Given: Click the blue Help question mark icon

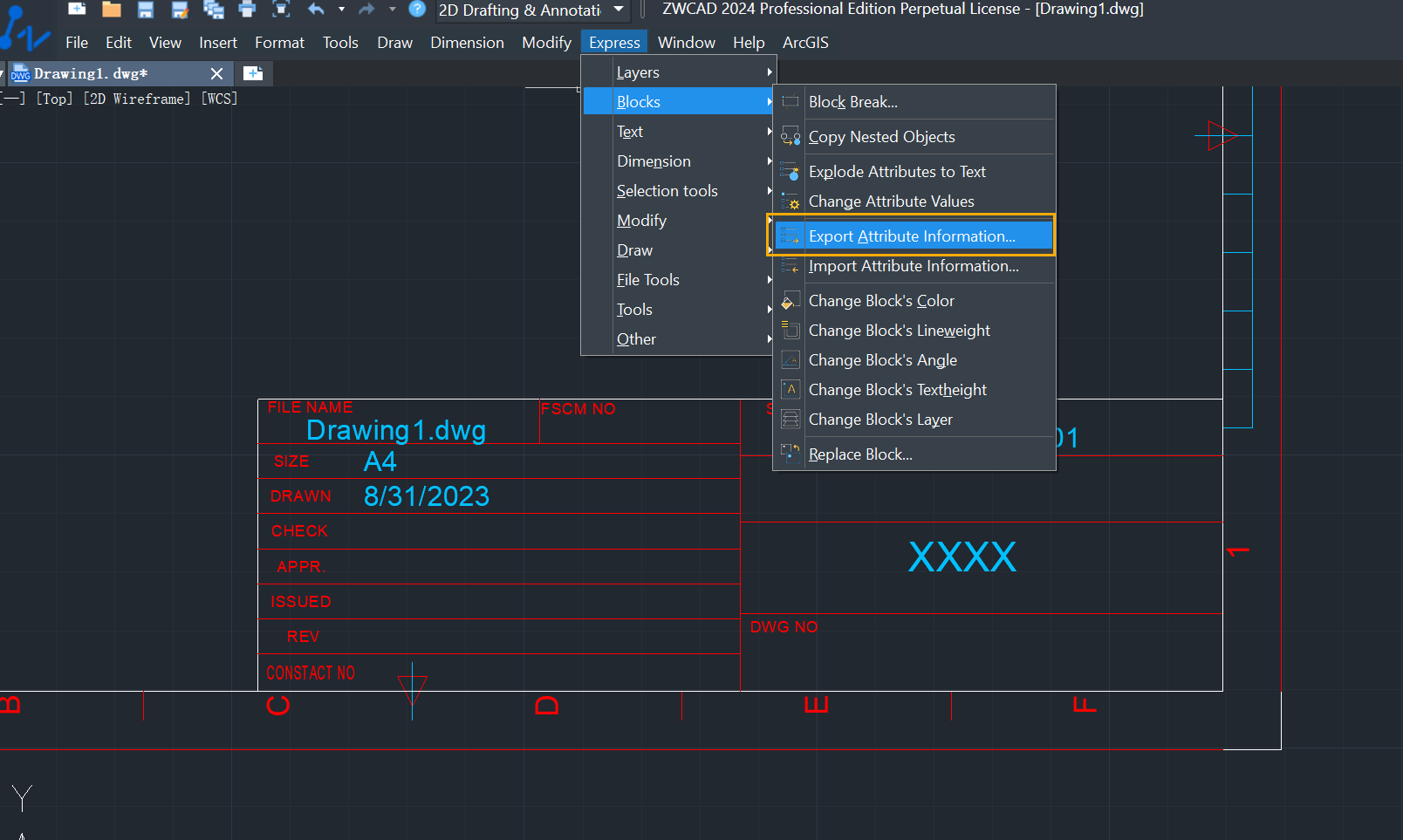Looking at the screenshot, I should (417, 10).
